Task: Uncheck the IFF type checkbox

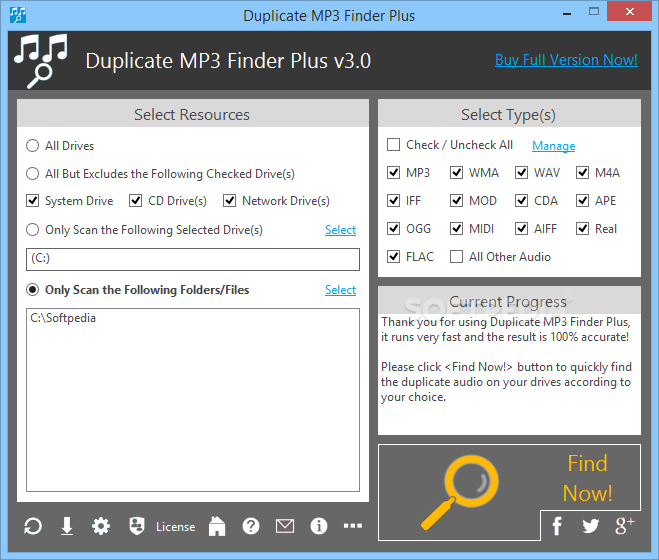Action: point(393,201)
